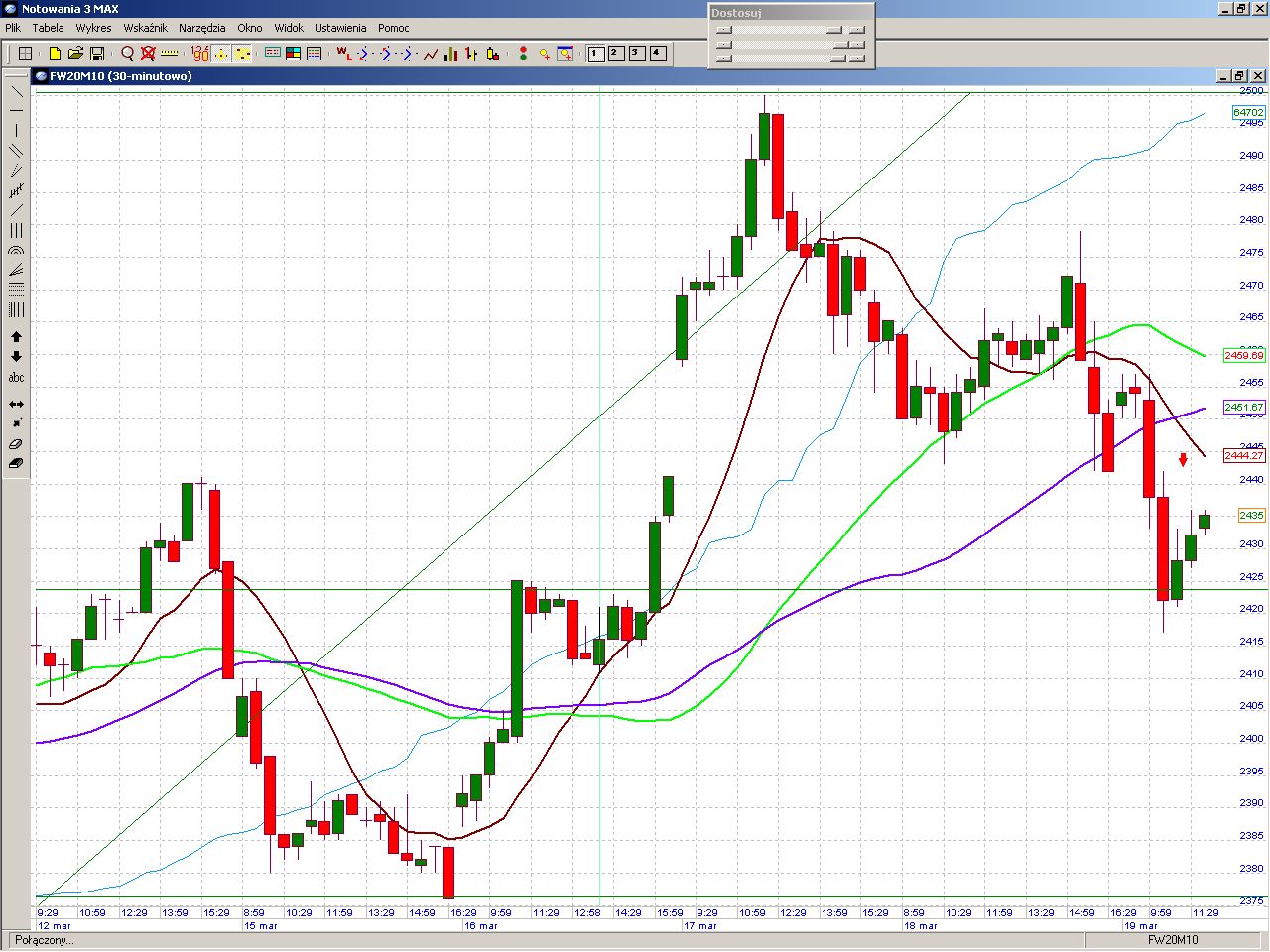This screenshot has height=952, width=1270.
Task: Click the middle slider thumb in the Dostosuj panel
Action: [840, 44]
